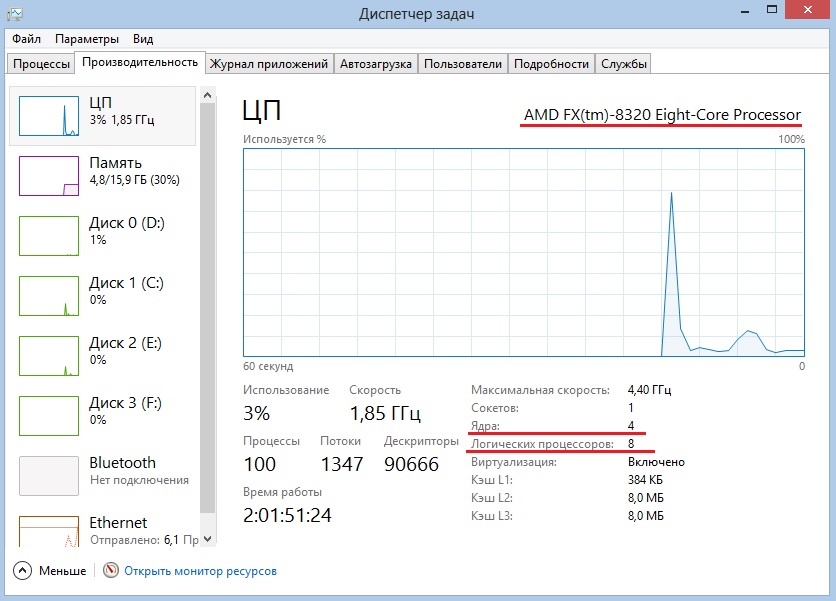Click the 60 секунд axis label
Image resolution: width=836 pixels, height=601 pixels.
[268, 366]
